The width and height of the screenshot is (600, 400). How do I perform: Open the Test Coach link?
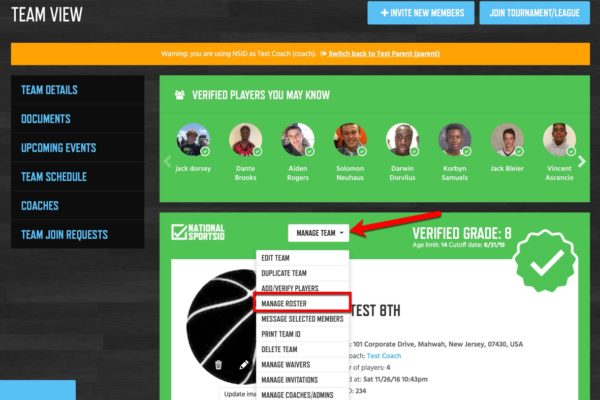pos(384,356)
